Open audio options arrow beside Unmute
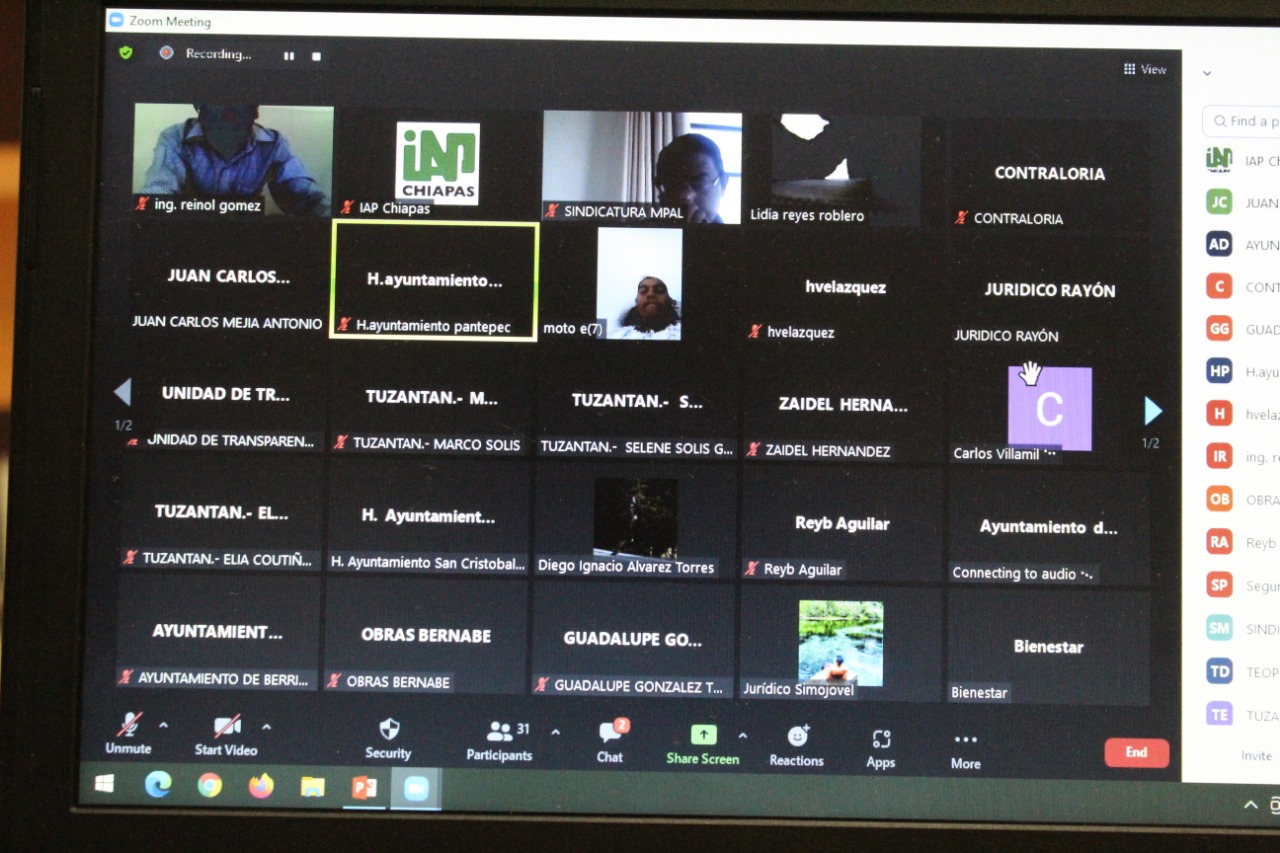 click(x=163, y=725)
